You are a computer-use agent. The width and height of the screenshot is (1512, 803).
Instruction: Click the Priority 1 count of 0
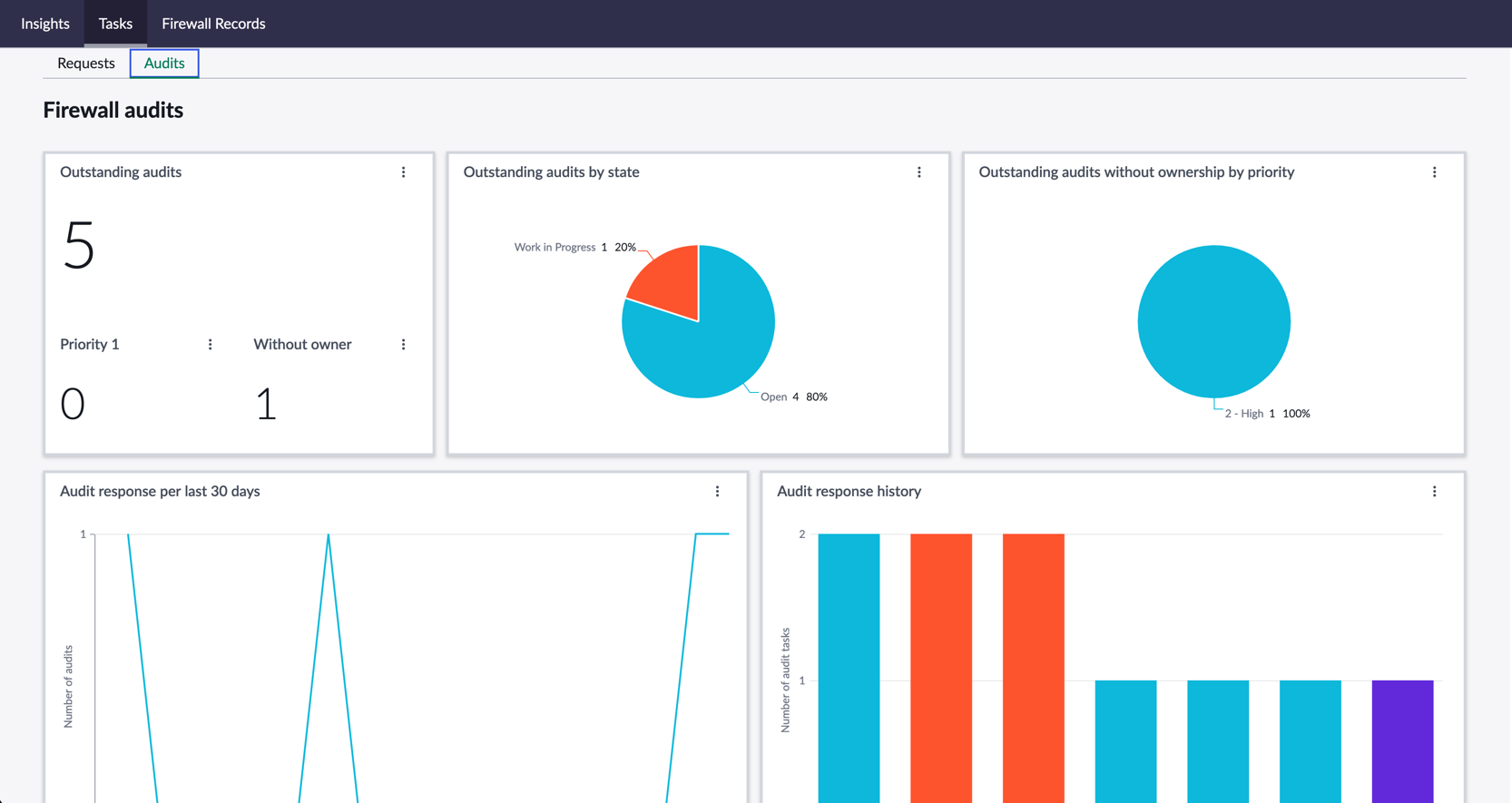tap(73, 404)
